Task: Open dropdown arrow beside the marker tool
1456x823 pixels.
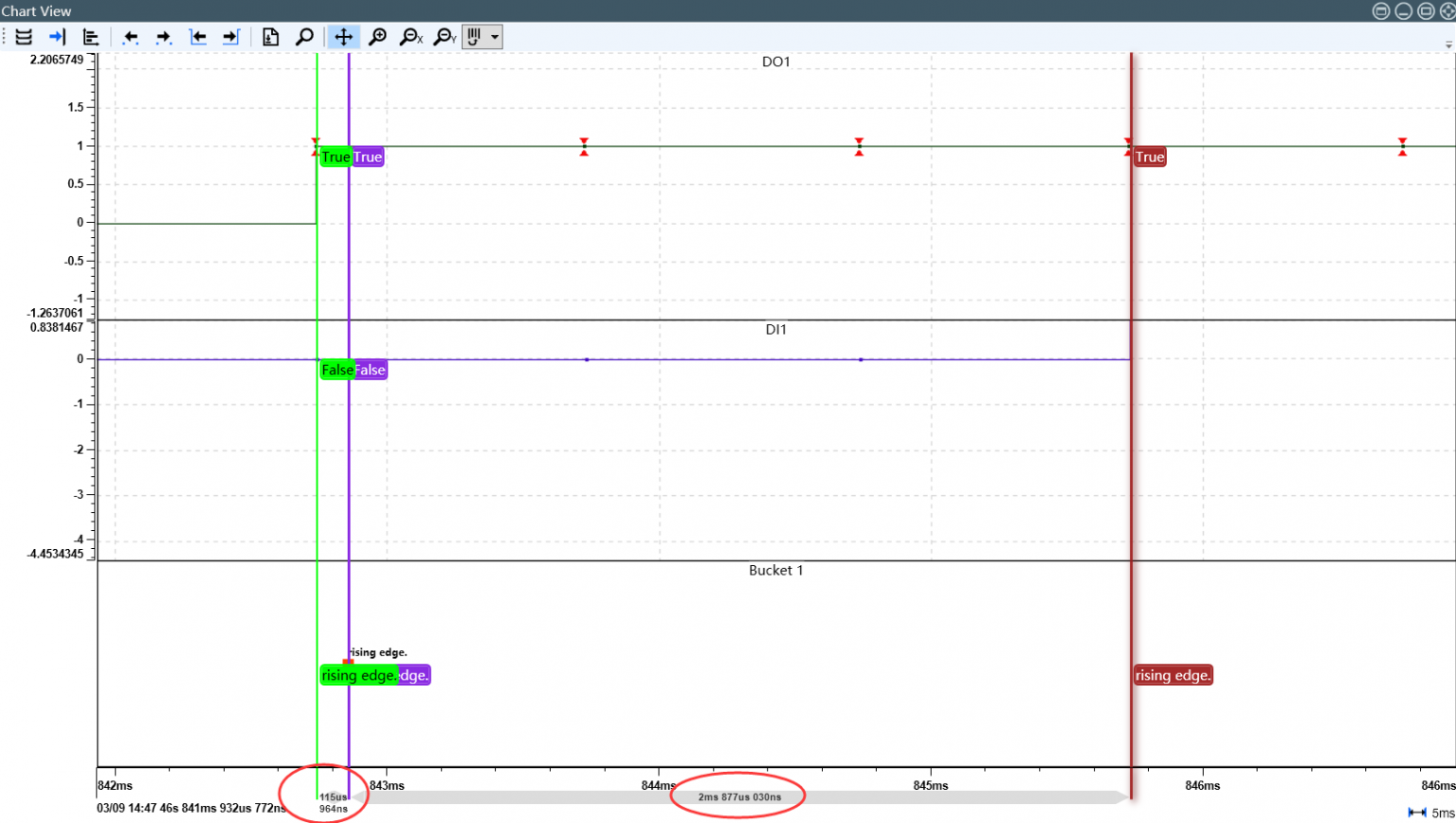Action: [x=495, y=37]
